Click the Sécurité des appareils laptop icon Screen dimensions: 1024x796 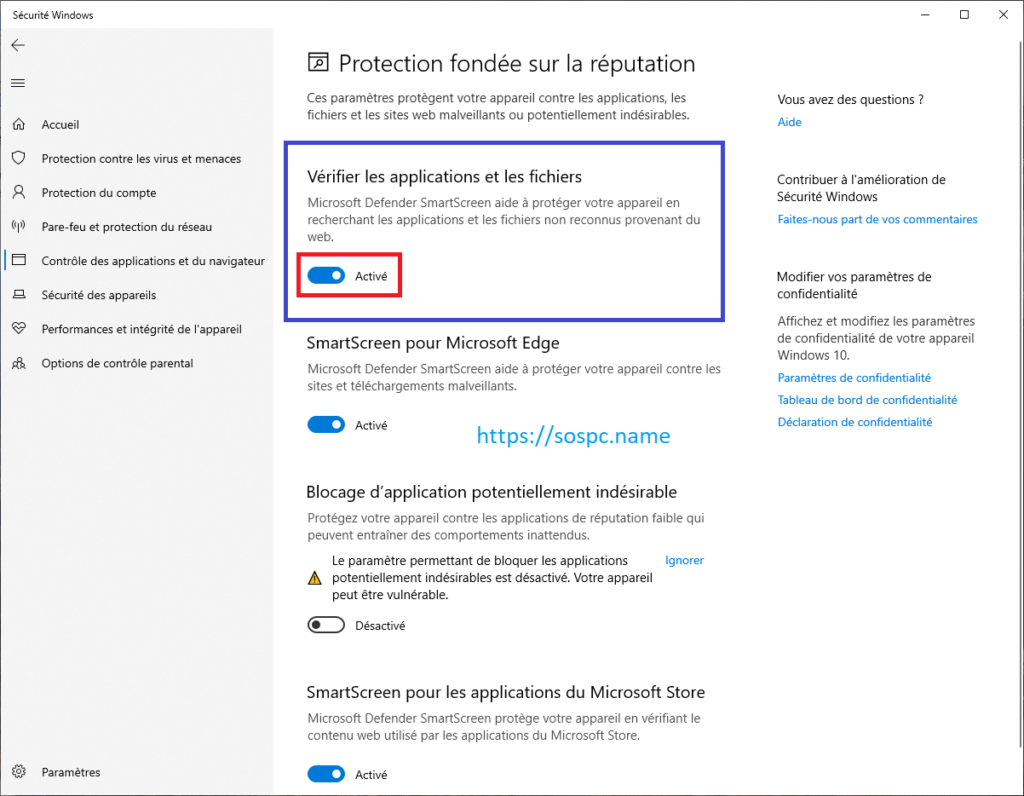18,295
